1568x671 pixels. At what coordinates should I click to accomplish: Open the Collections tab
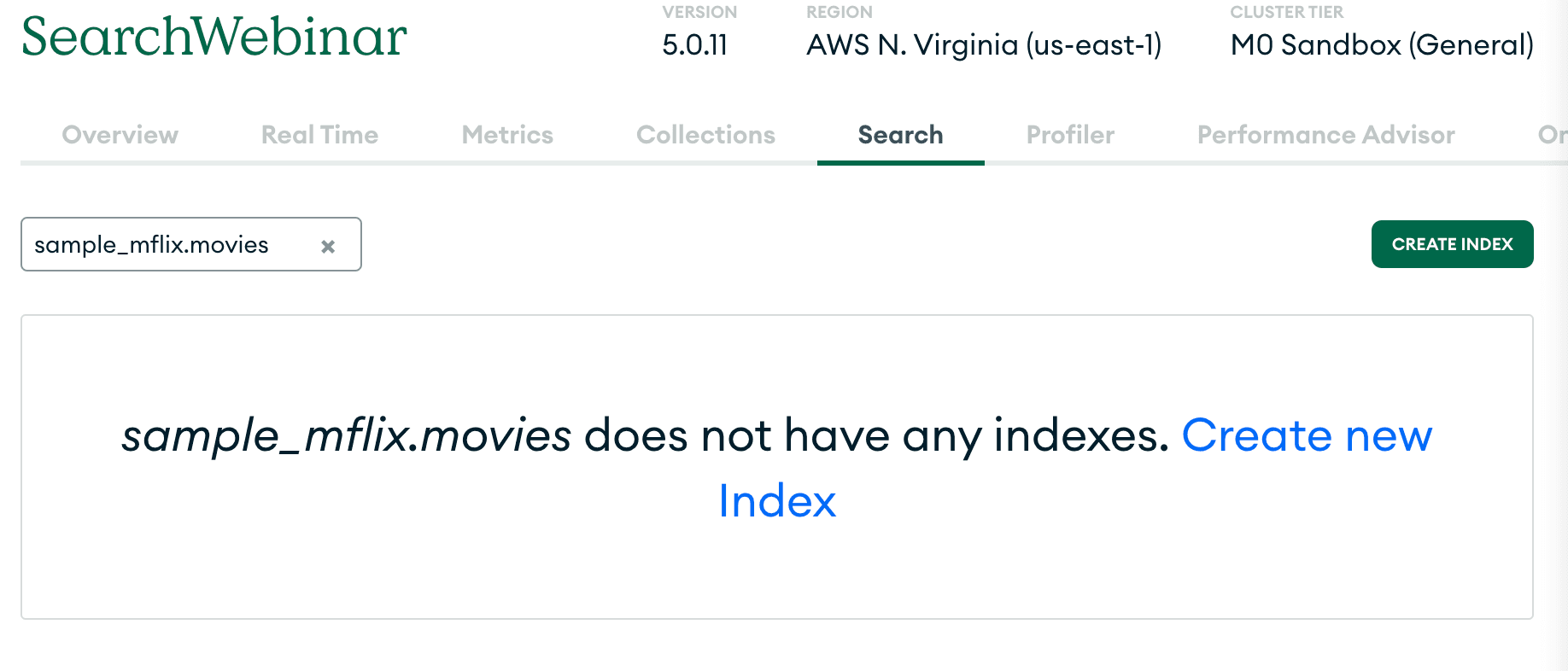pos(705,135)
